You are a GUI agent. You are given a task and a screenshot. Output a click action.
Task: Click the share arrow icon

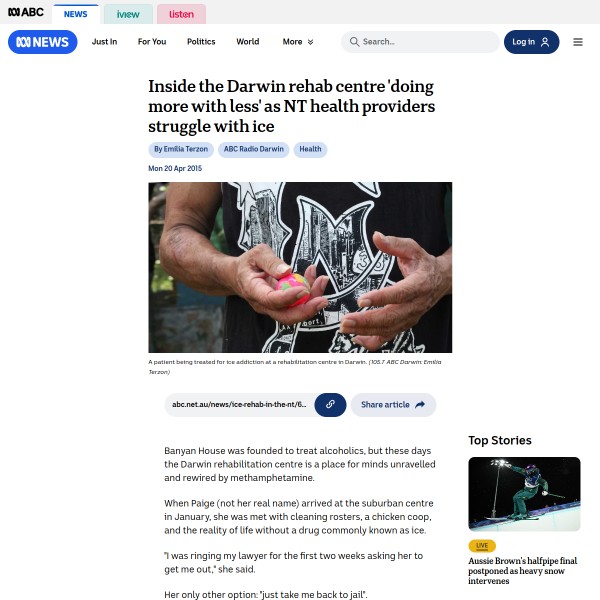(420, 404)
